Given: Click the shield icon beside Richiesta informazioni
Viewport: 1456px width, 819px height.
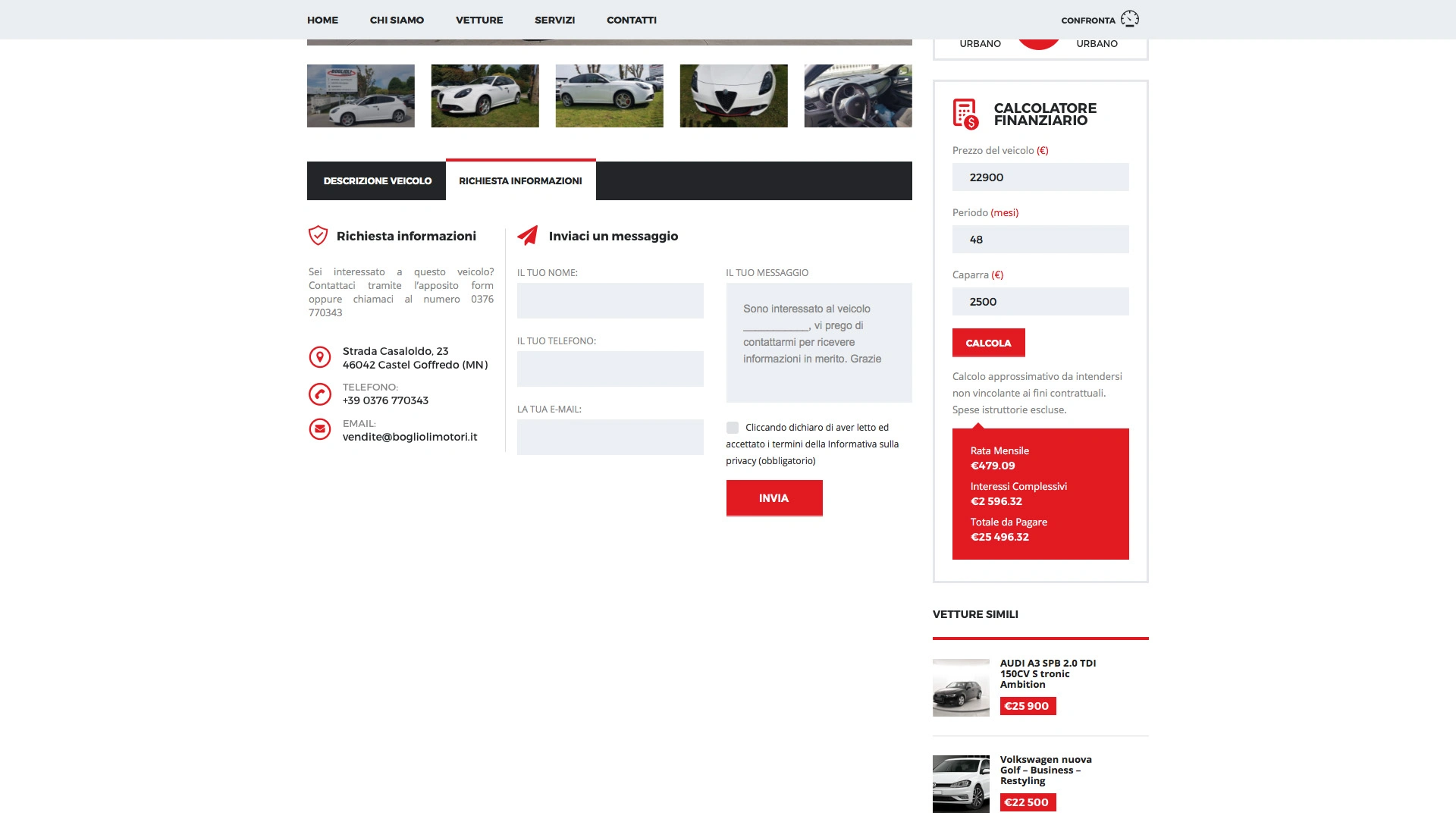Looking at the screenshot, I should point(318,235).
